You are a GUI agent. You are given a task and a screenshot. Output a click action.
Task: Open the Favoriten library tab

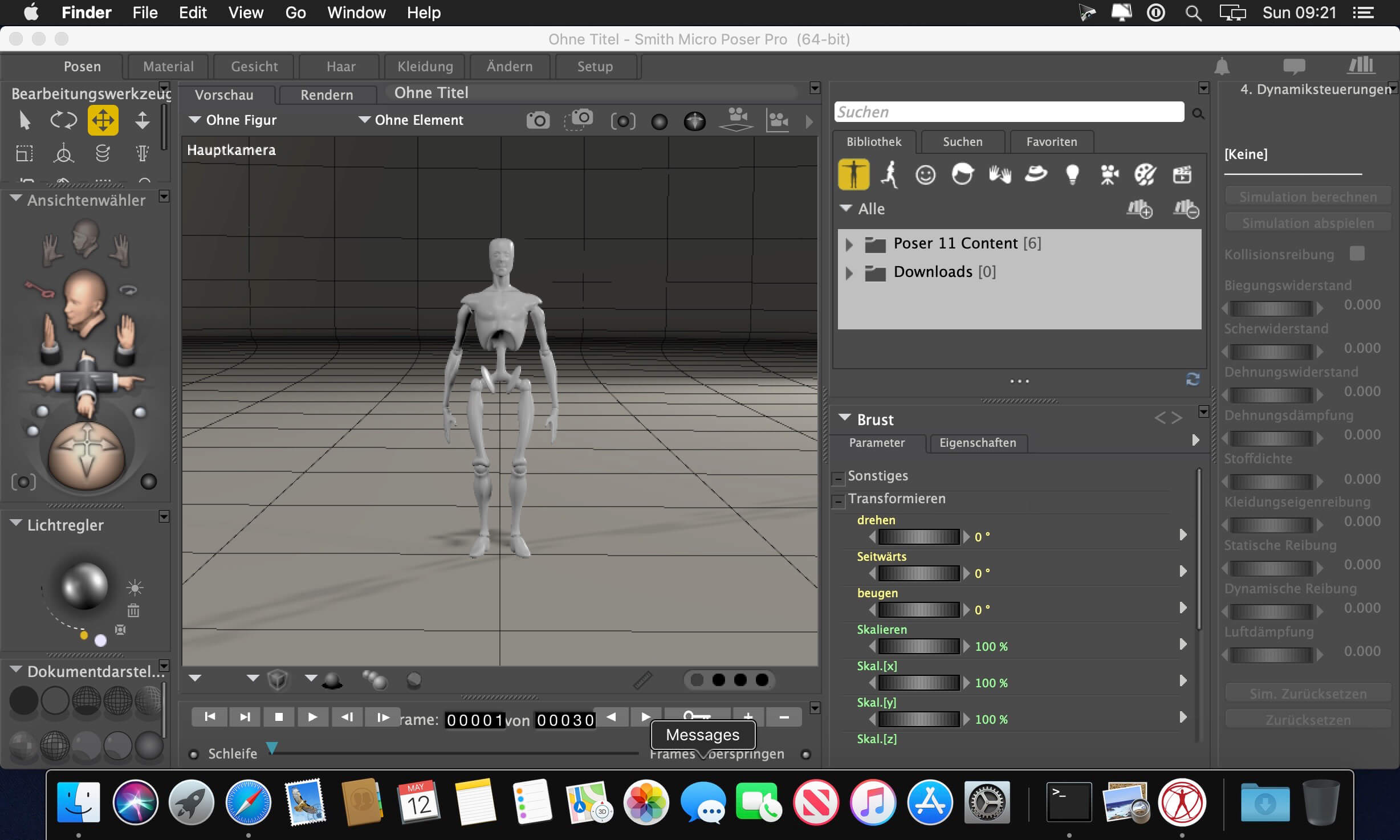[x=1052, y=142]
